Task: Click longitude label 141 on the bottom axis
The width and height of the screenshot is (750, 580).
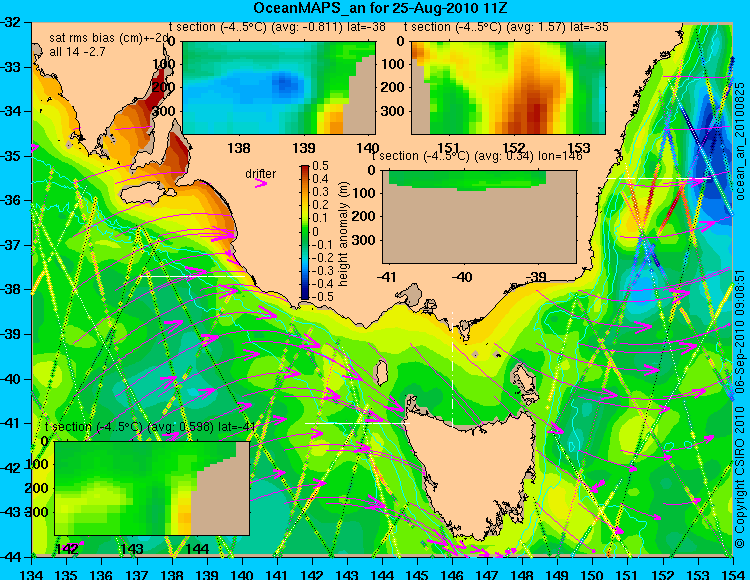Action: (x=277, y=573)
